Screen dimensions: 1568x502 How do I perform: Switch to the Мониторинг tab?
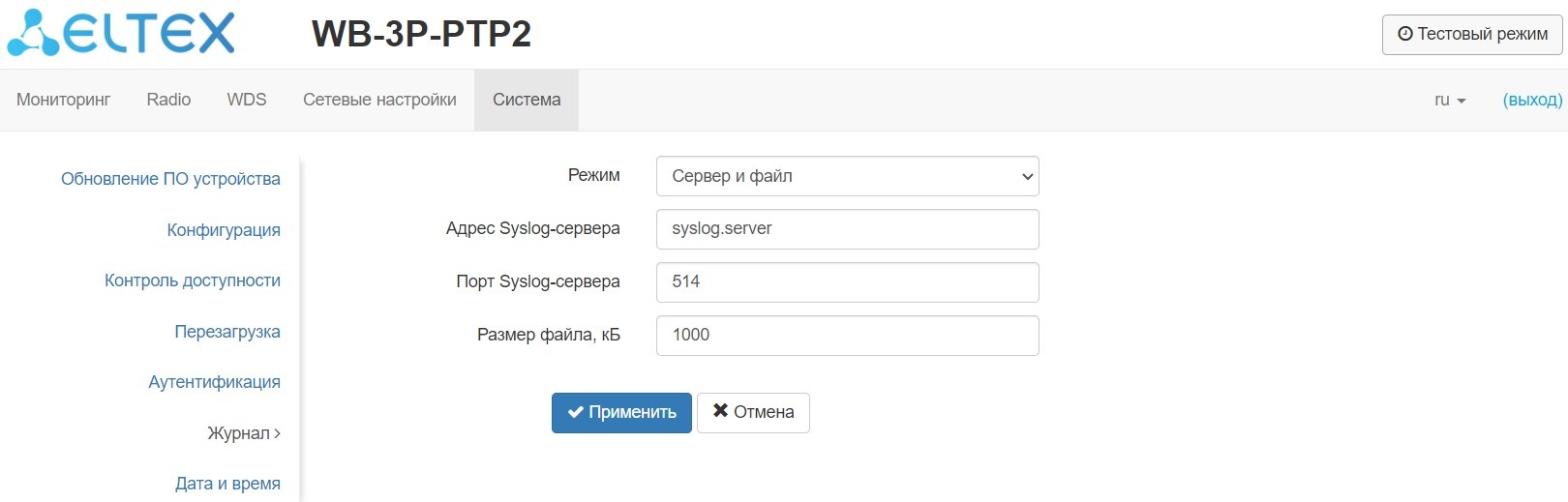(x=64, y=100)
